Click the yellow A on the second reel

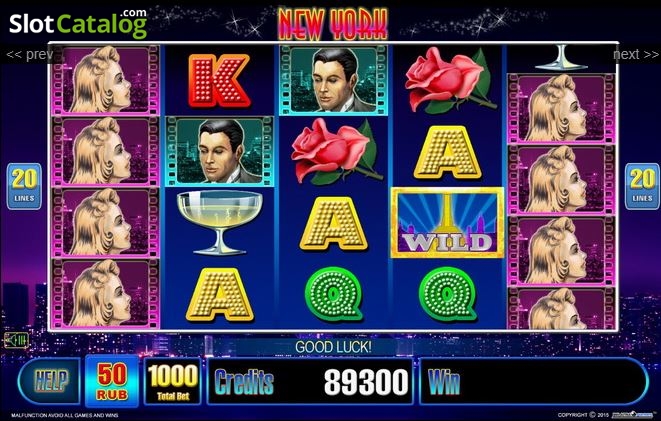[220, 294]
